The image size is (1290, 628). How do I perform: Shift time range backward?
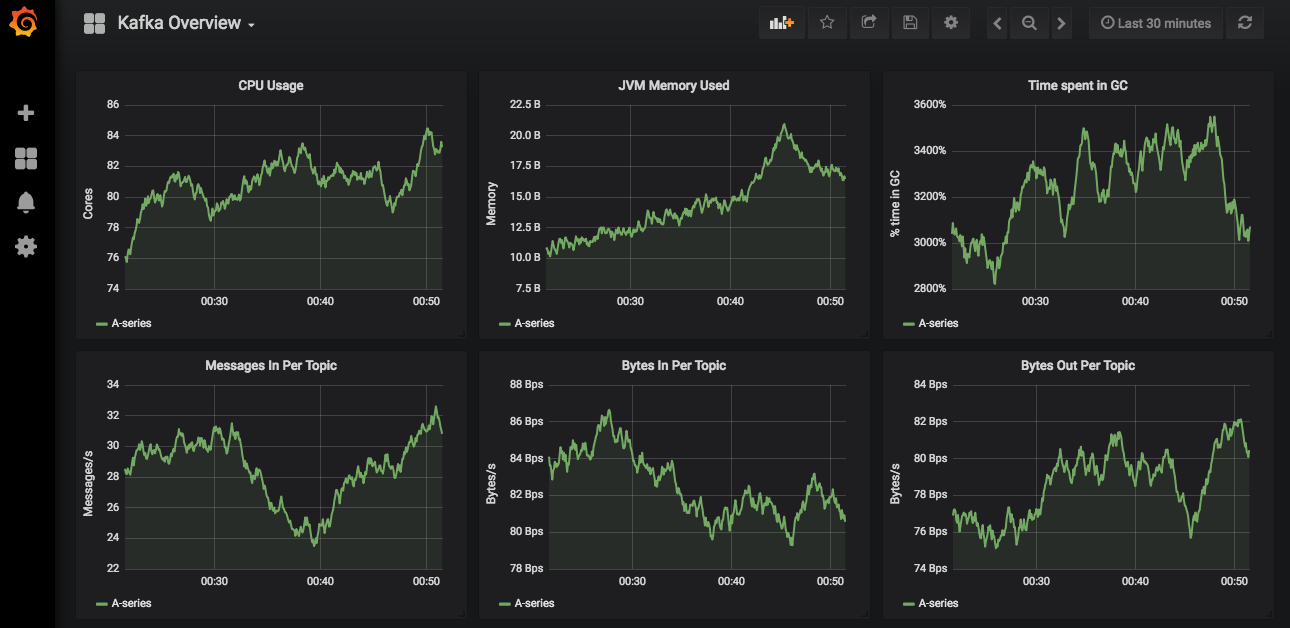pyautogui.click(x=997, y=23)
